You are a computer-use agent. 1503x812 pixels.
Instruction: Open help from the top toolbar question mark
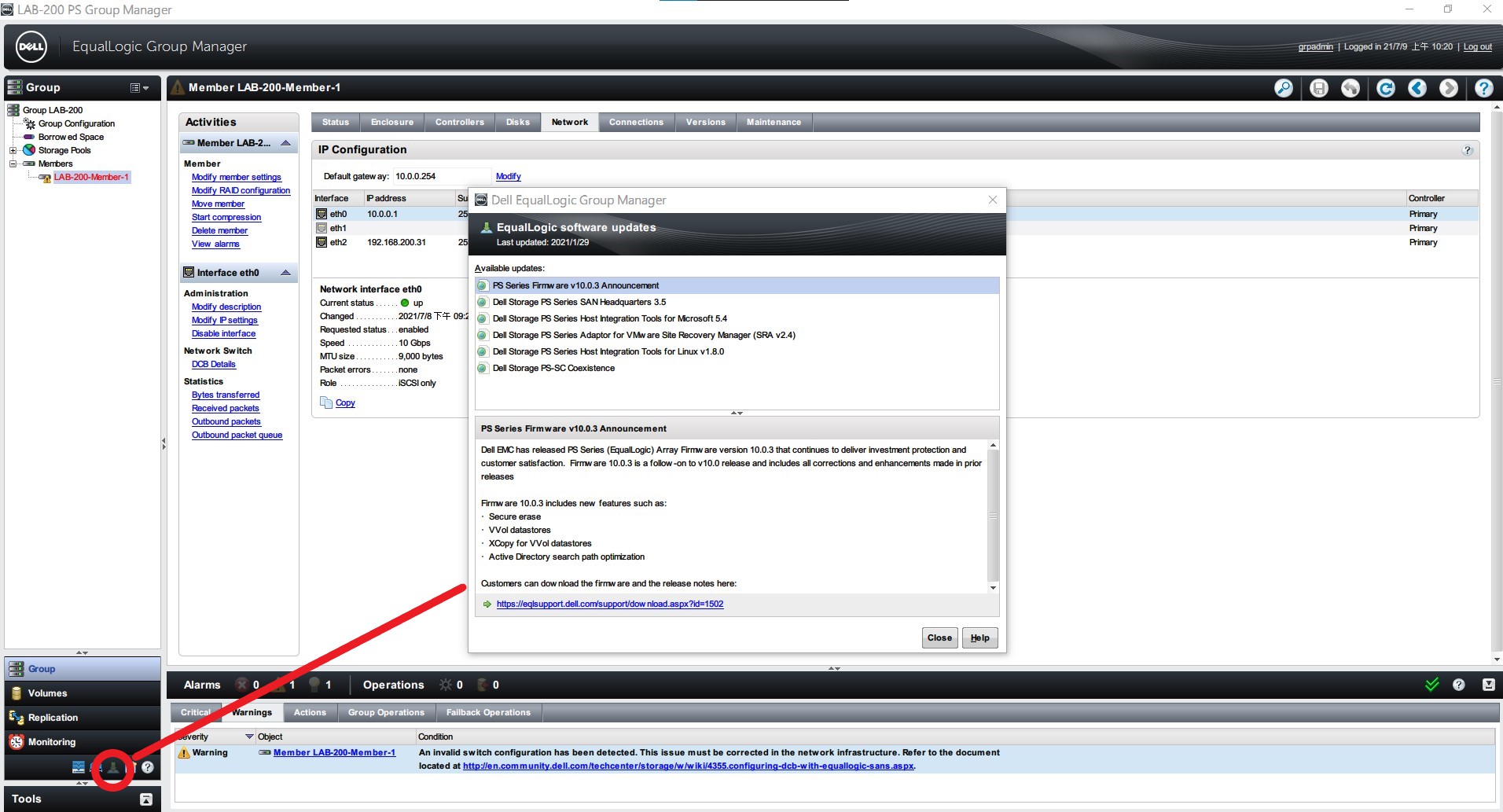(x=1484, y=88)
